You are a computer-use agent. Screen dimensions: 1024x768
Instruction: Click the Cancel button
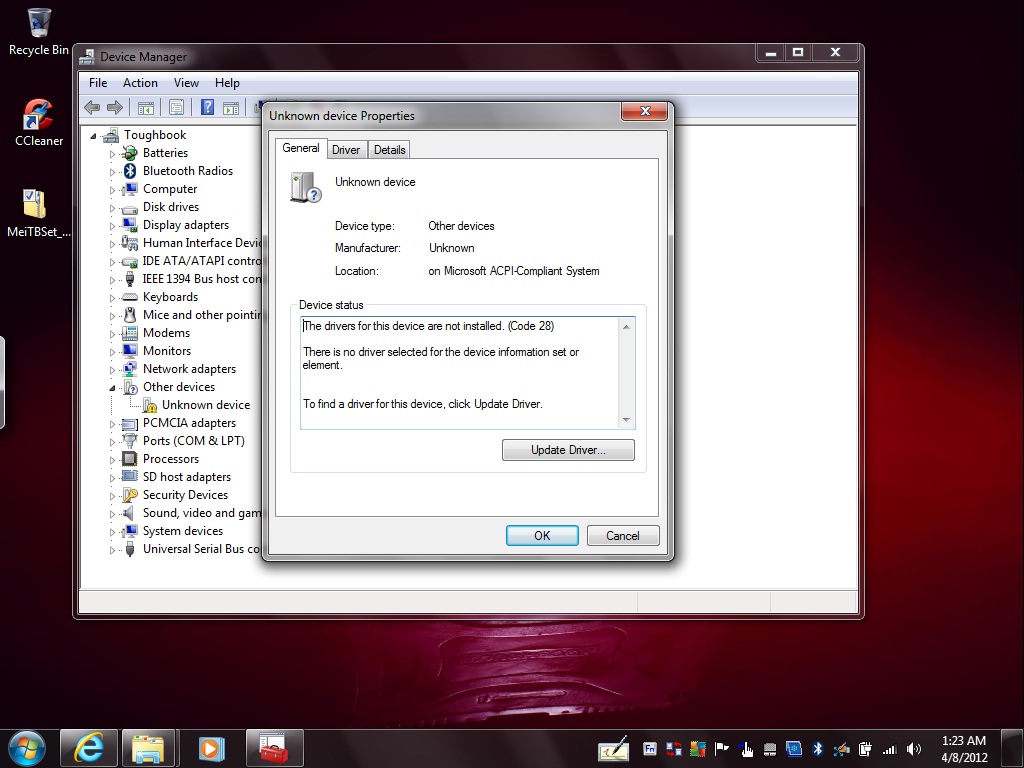(x=623, y=536)
